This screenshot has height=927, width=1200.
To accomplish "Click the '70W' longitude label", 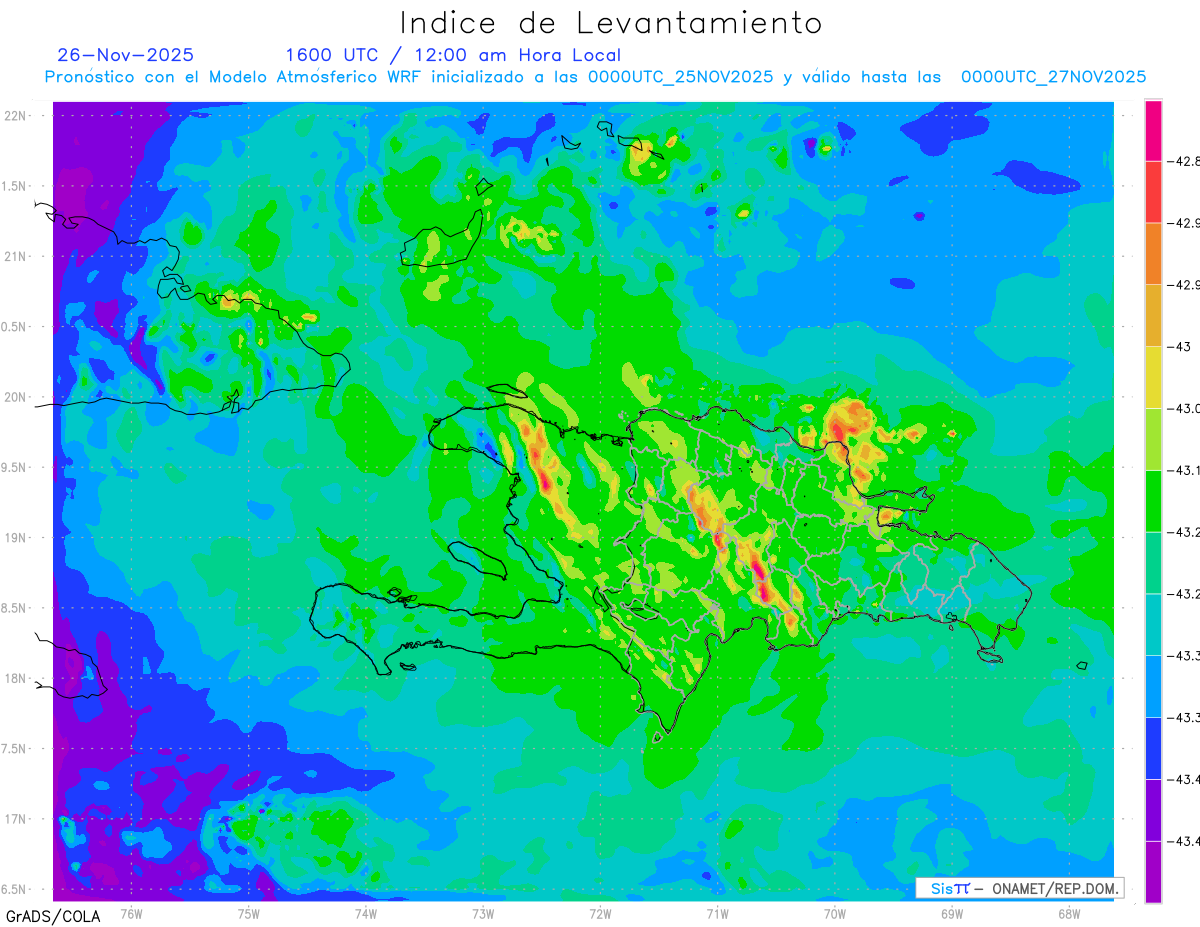I will click(x=835, y=913).
